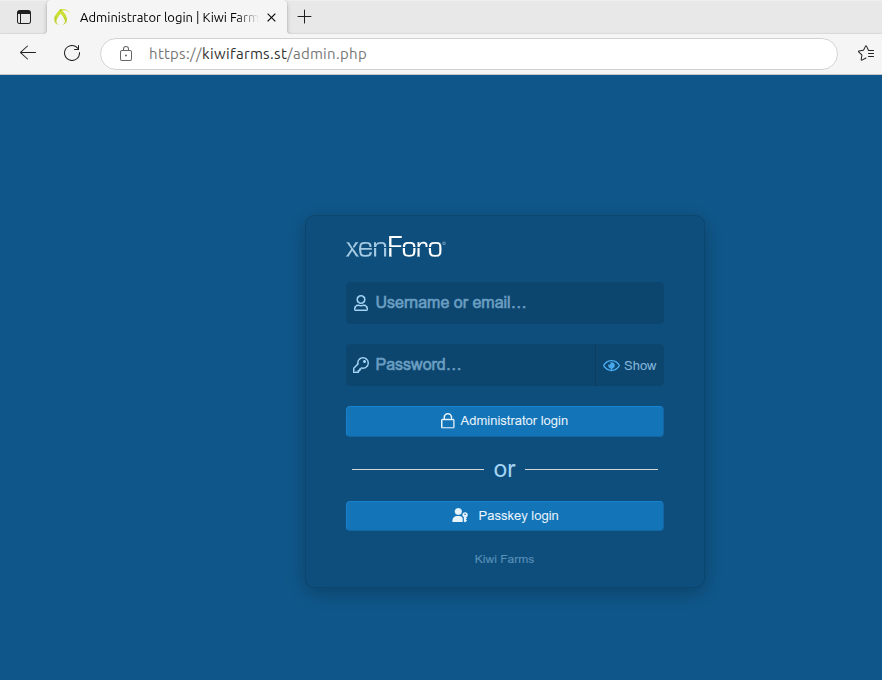Click the passkey user-key icon
Screen dimensions: 882x680
460,516
